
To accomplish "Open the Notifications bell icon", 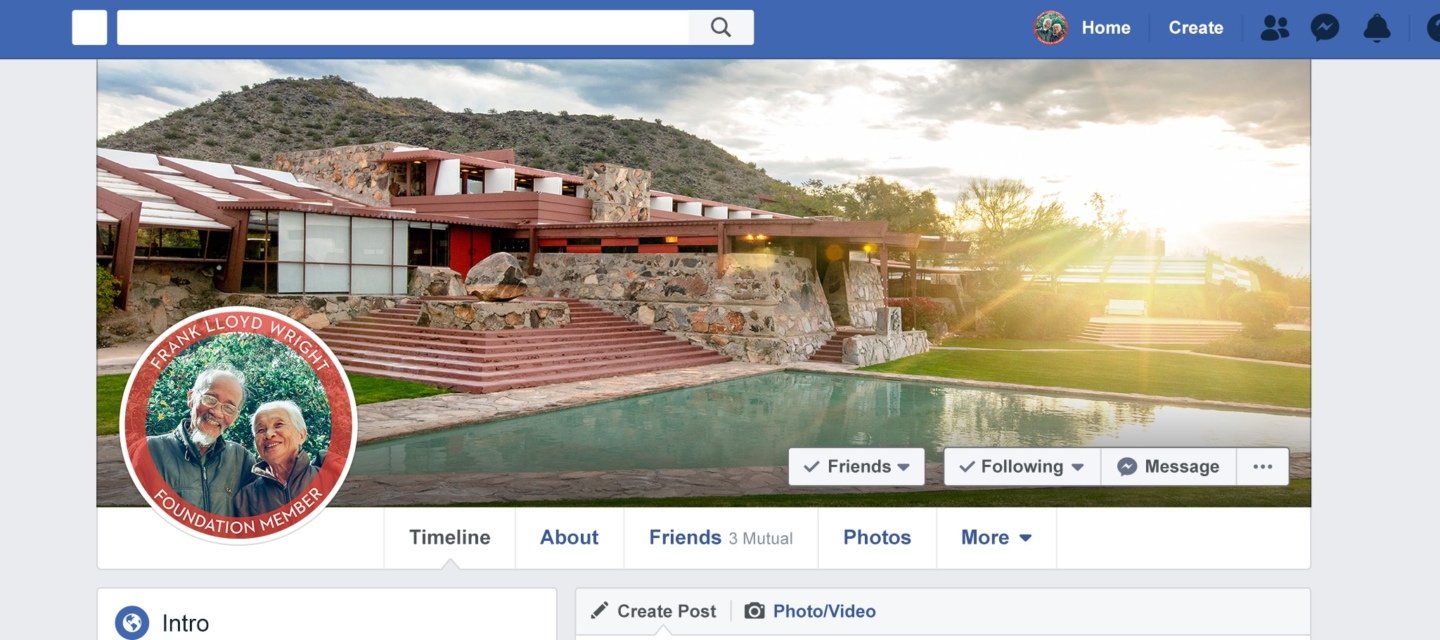I will click(x=1377, y=28).
